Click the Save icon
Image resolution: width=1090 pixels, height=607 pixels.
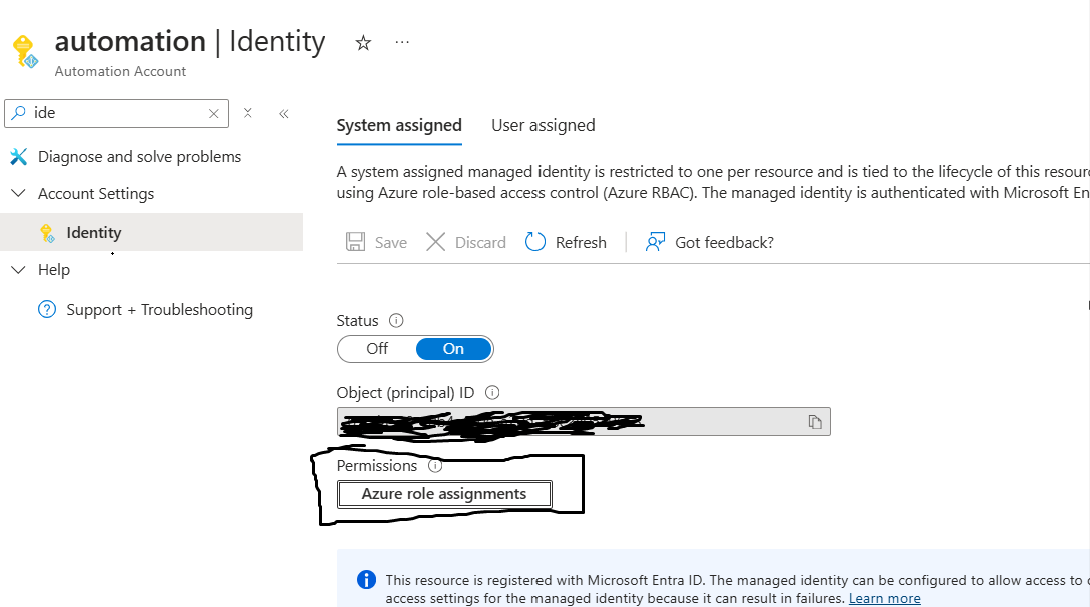[357, 241]
